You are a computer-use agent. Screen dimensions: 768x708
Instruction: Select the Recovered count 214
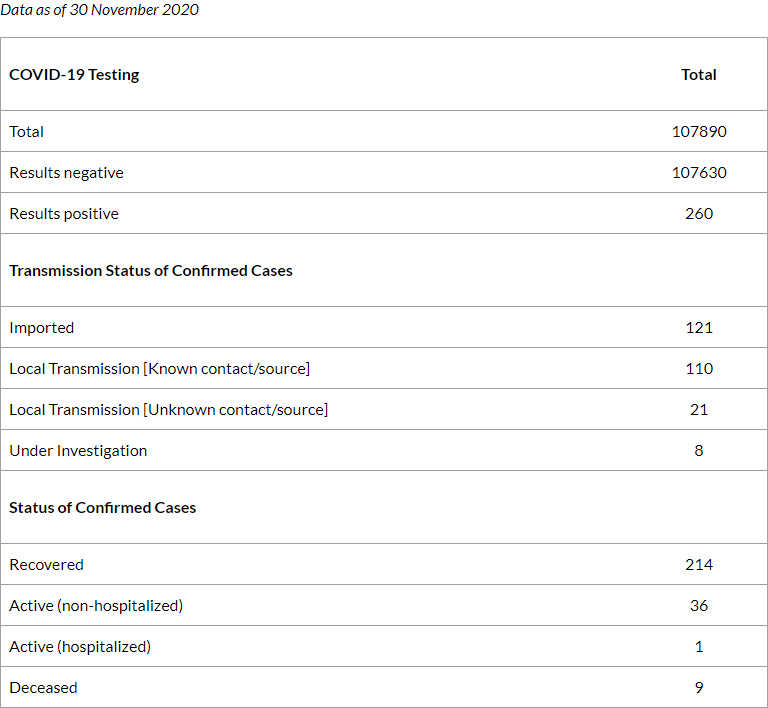click(x=699, y=565)
